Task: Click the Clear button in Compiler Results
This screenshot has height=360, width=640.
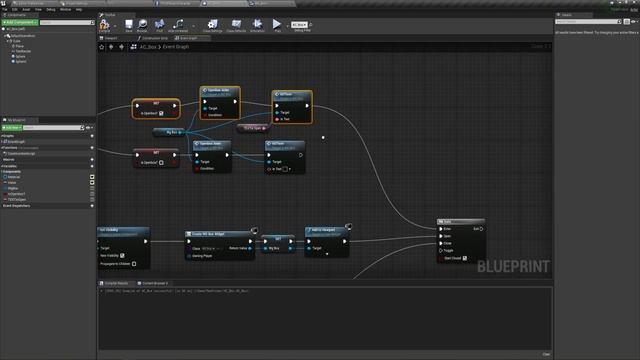Action: coord(546,354)
